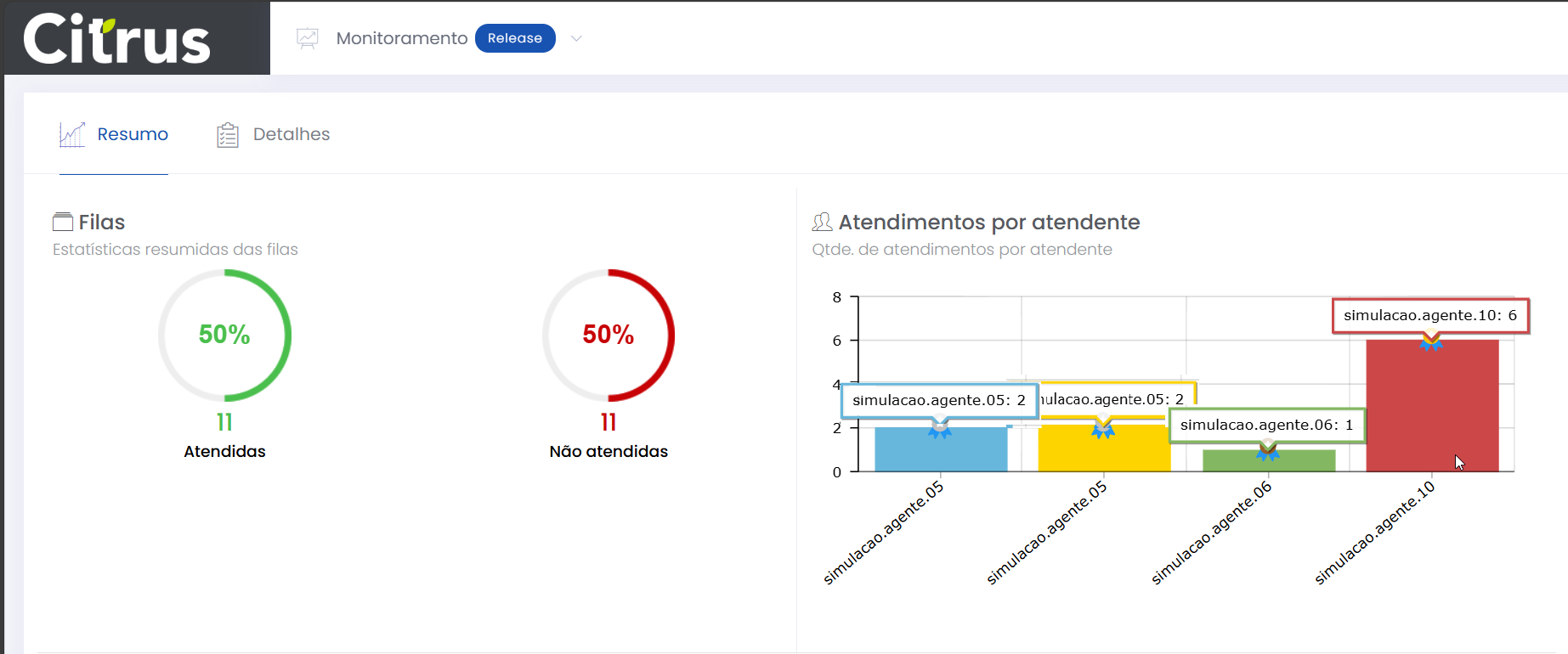
Task: Switch to the Detalhes tab
Action: pyautogui.click(x=291, y=134)
